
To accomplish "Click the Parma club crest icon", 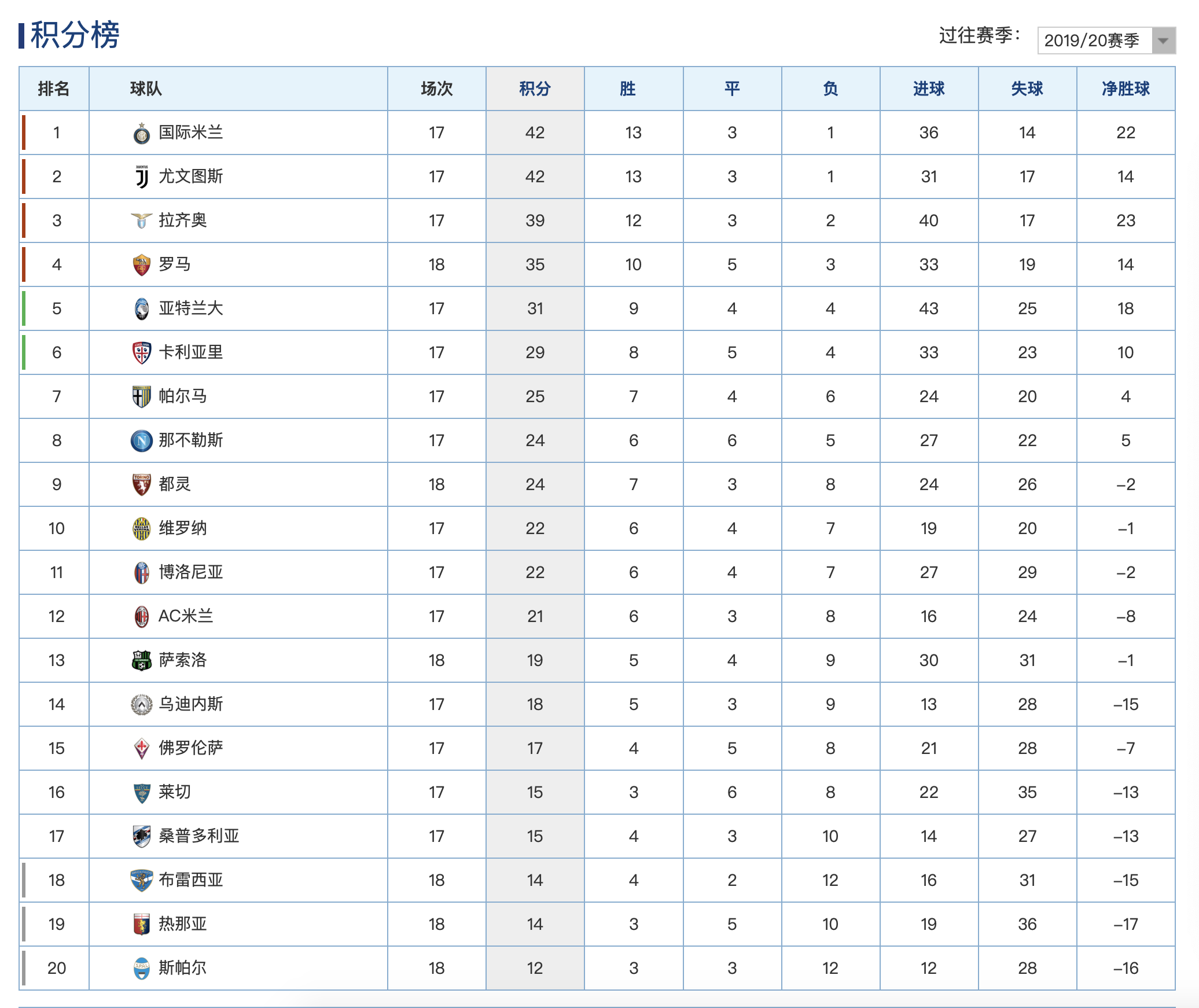I will 141,397.
